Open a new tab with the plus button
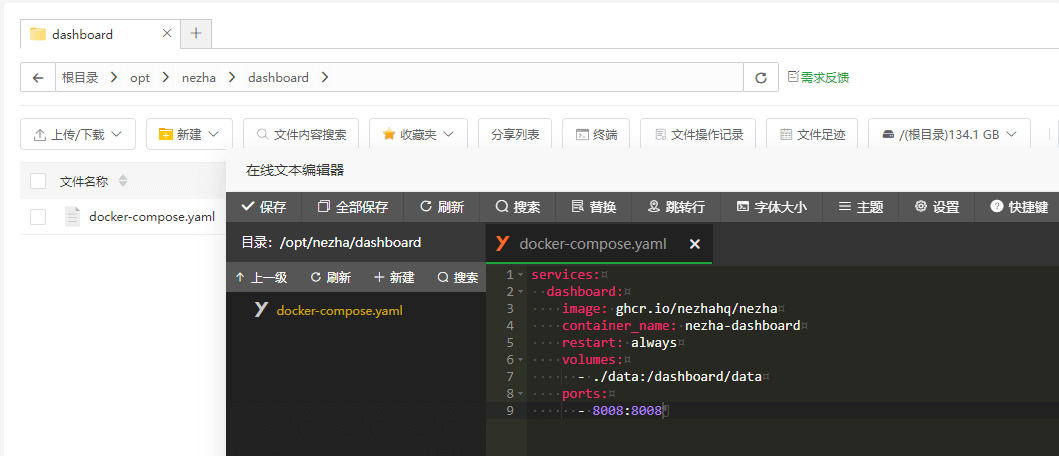This screenshot has height=456, width=1059. (196, 33)
